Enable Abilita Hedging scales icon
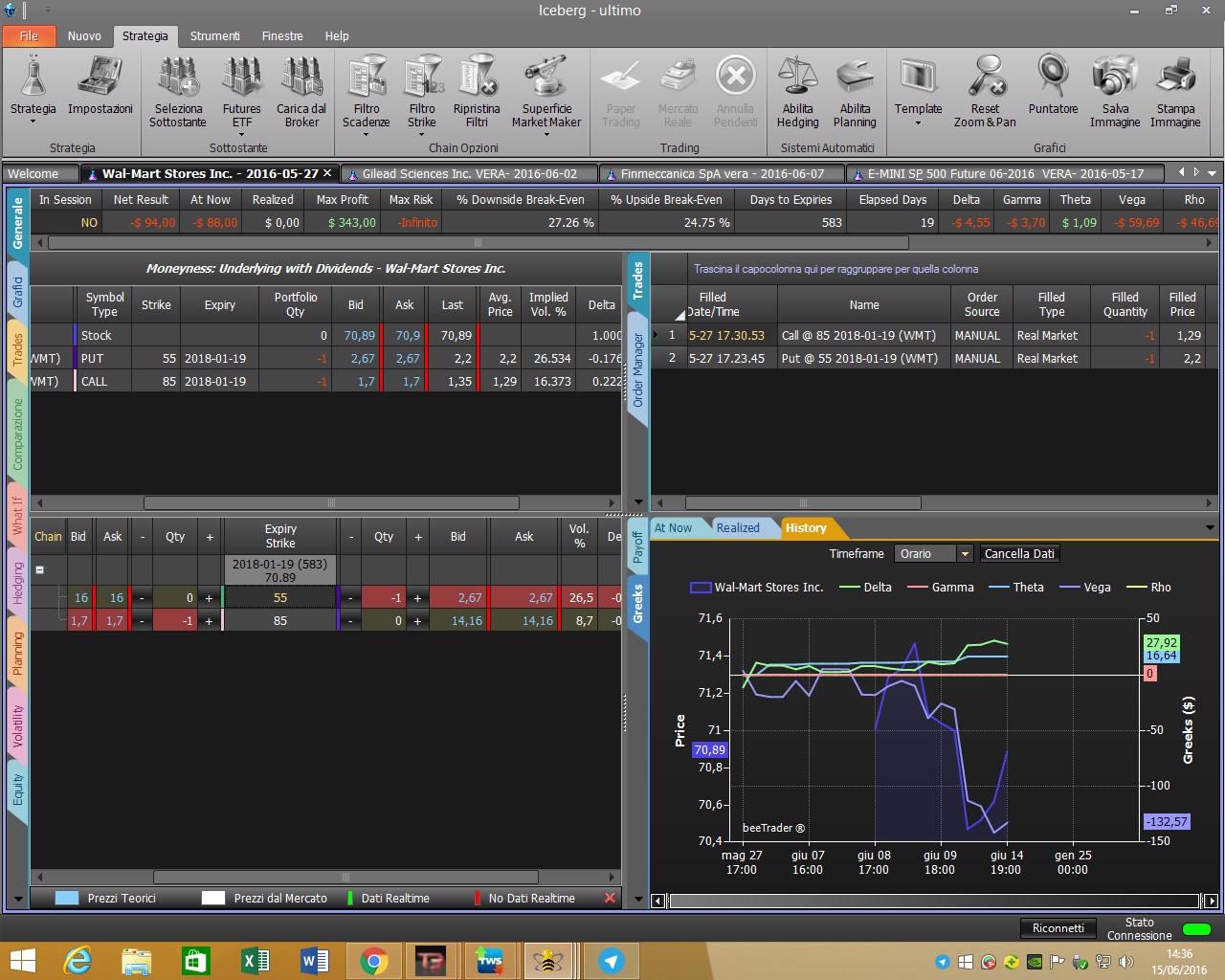The height and width of the screenshot is (980, 1225). 797,77
